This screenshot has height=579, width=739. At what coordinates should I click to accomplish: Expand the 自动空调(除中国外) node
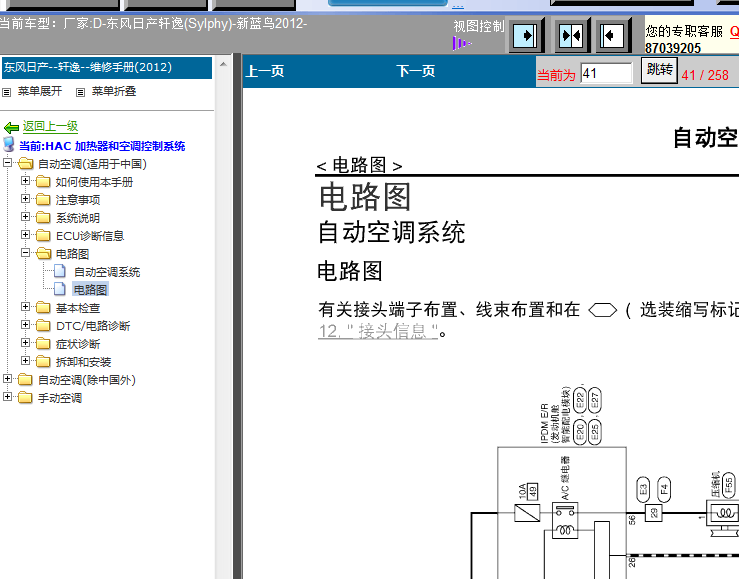pyautogui.click(x=7, y=379)
